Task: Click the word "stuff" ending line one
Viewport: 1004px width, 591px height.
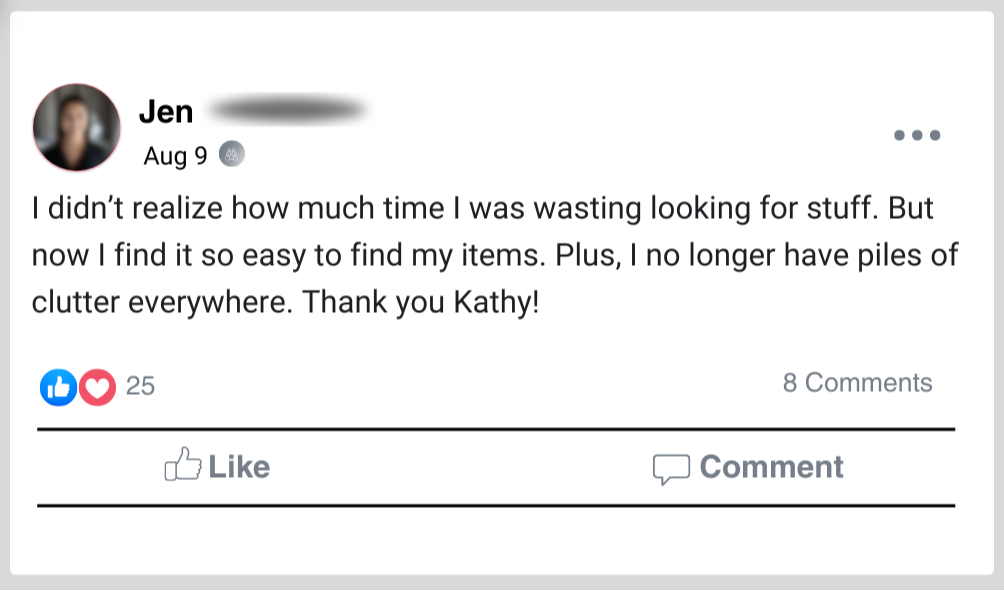Action: coord(820,209)
